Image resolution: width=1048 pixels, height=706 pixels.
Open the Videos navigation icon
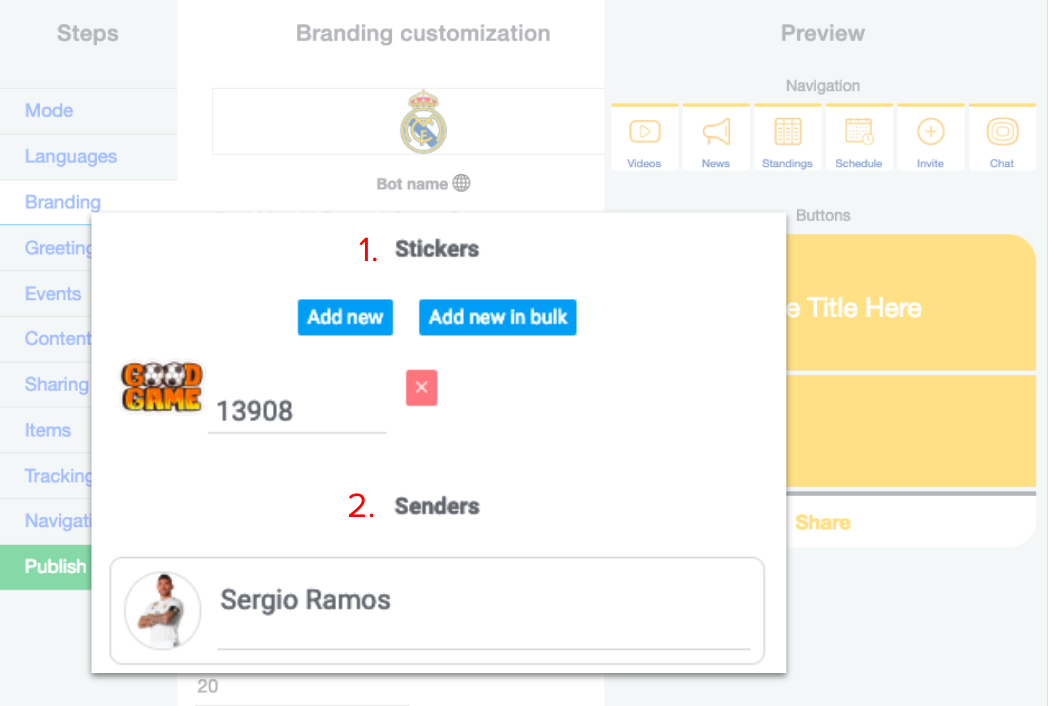(x=644, y=132)
